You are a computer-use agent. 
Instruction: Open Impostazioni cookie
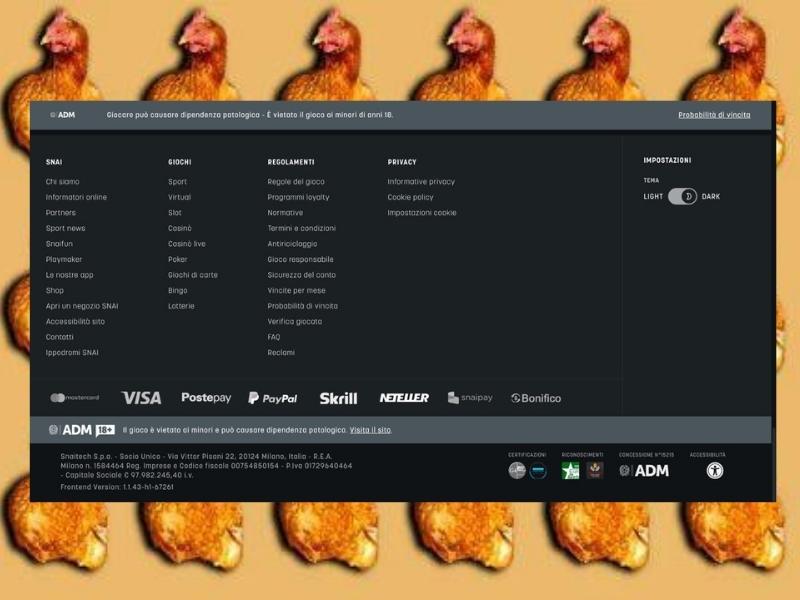(x=423, y=212)
